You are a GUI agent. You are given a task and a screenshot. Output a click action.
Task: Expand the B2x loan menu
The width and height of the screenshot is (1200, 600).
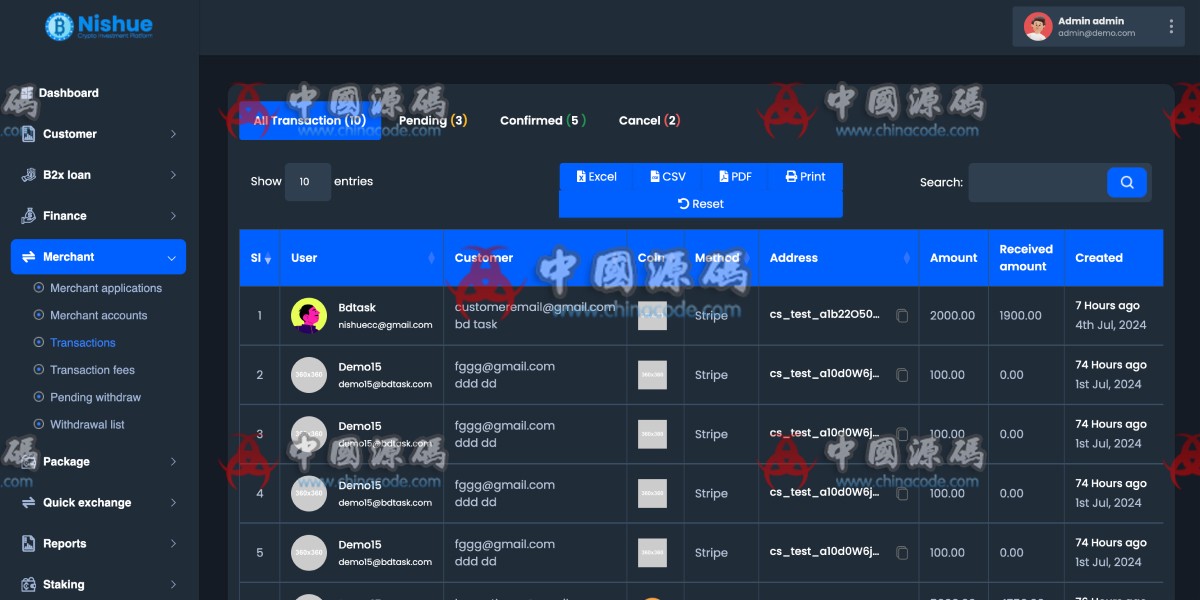pos(98,175)
